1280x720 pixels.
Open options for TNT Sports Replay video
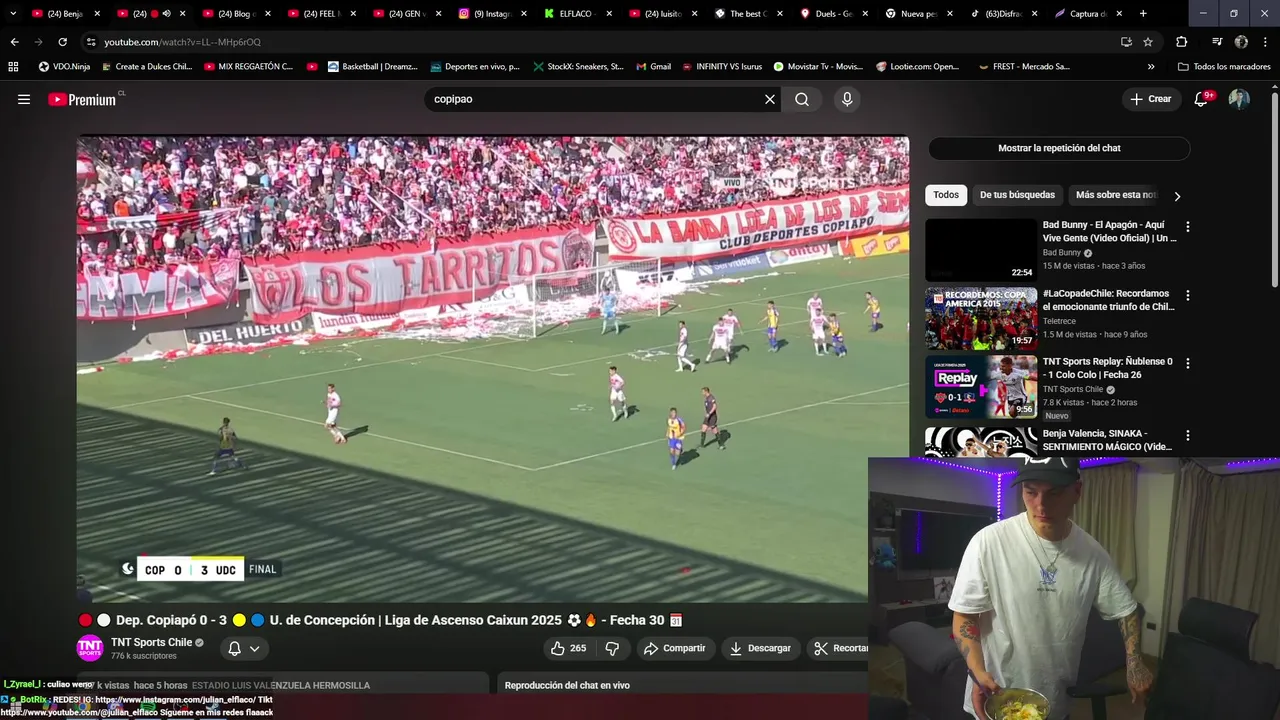click(x=1187, y=364)
